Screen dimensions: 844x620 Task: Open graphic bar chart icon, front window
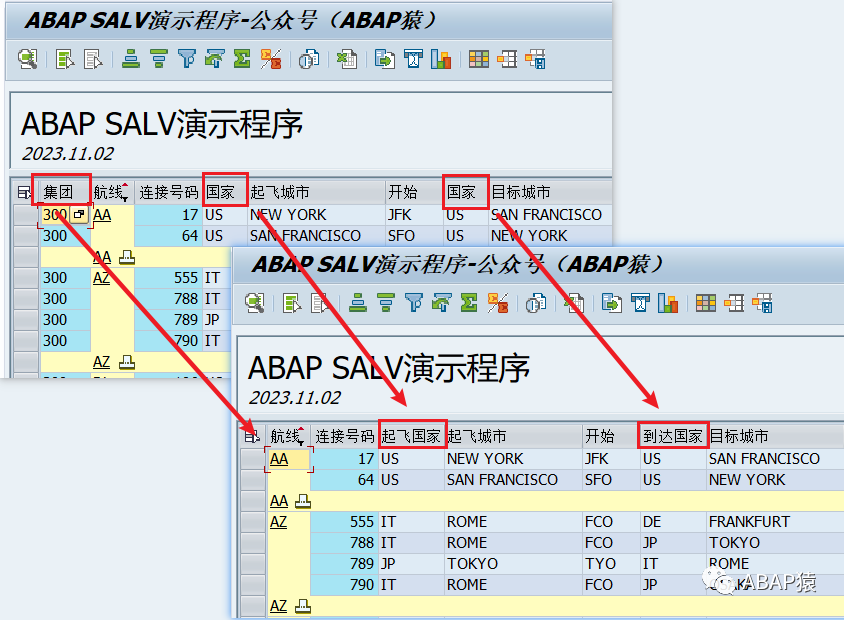pyautogui.click(x=668, y=303)
